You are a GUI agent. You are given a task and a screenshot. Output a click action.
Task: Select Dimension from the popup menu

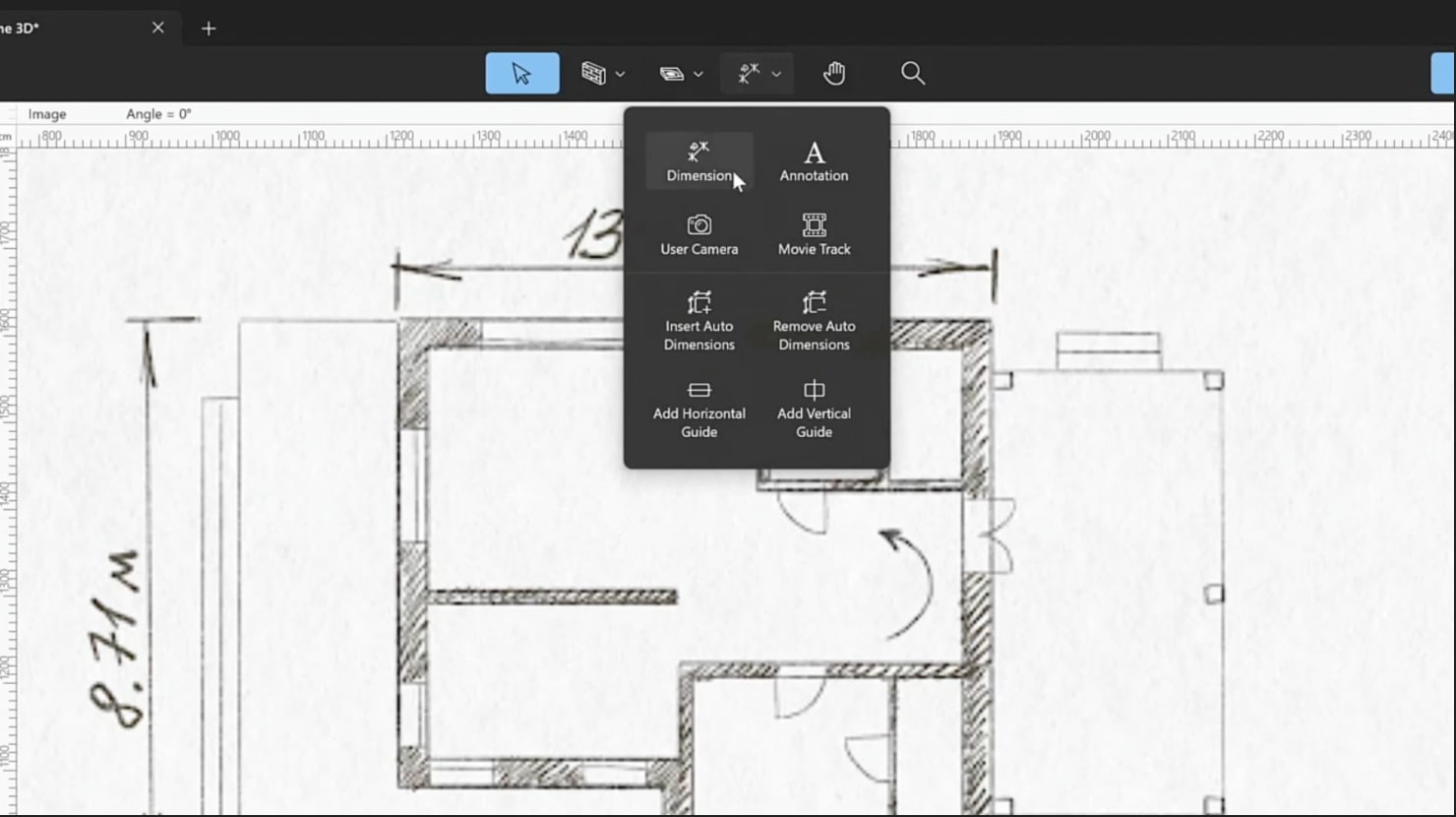tap(699, 161)
